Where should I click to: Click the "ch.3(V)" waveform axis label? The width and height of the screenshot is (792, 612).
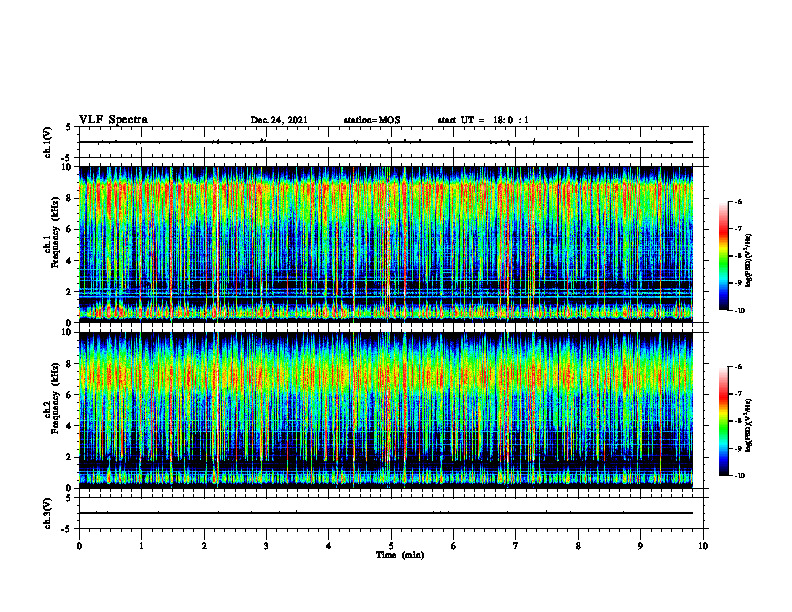pos(47,513)
